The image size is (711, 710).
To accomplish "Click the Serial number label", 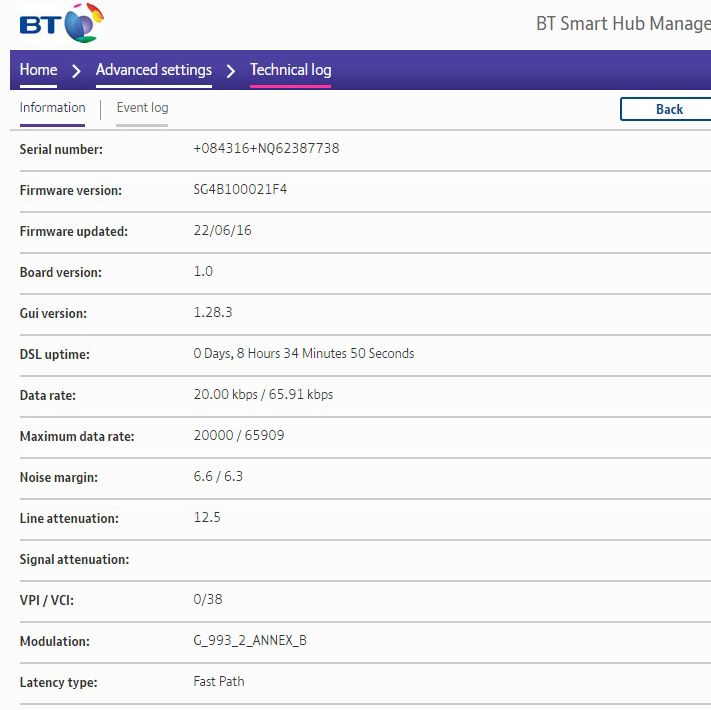I will tap(61, 150).
